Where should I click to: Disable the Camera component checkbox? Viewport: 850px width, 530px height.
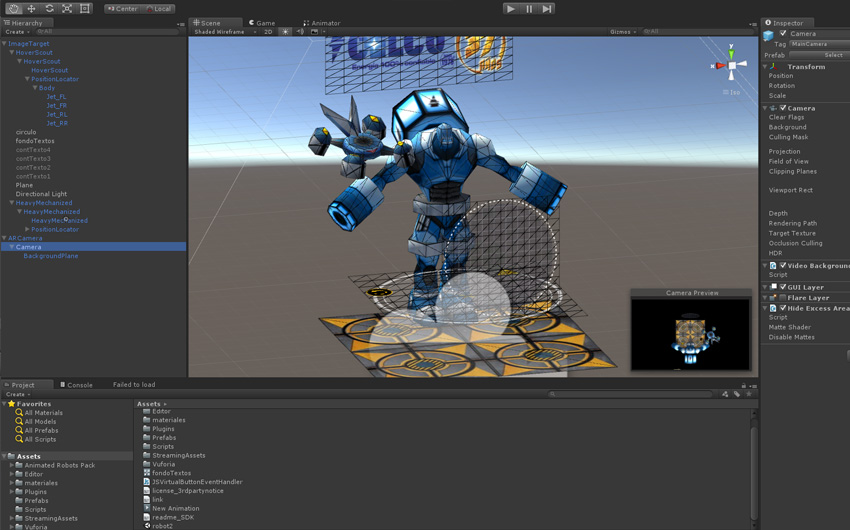tap(783, 108)
